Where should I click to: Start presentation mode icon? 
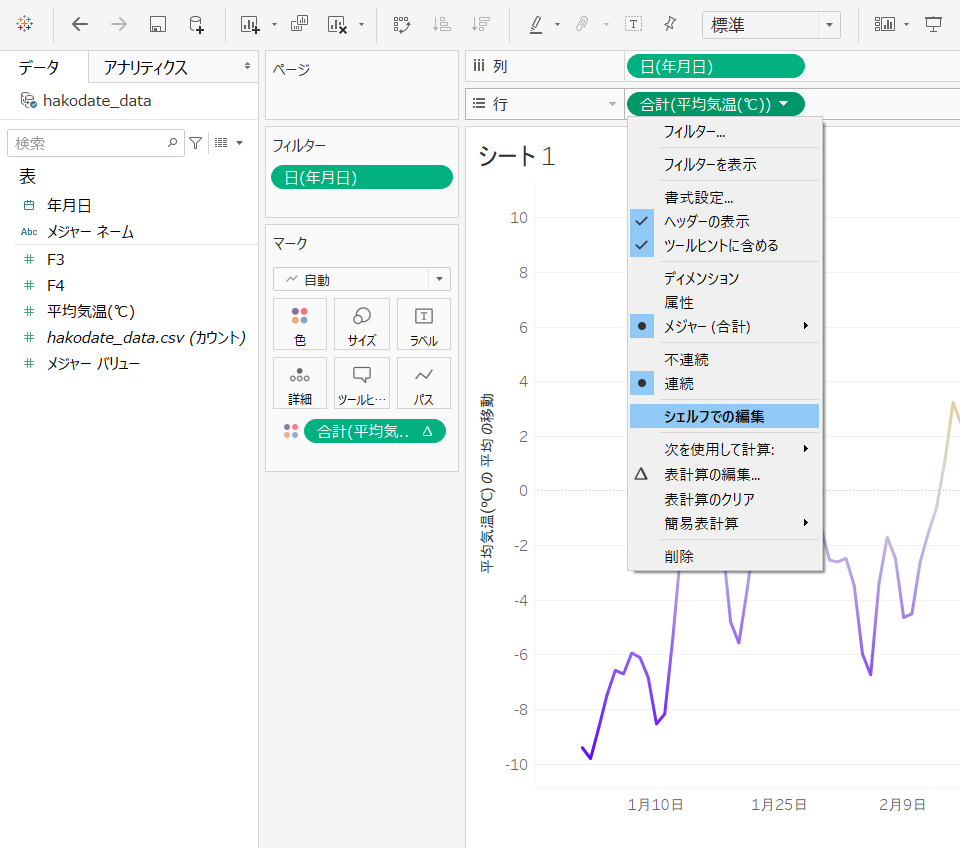(x=933, y=24)
